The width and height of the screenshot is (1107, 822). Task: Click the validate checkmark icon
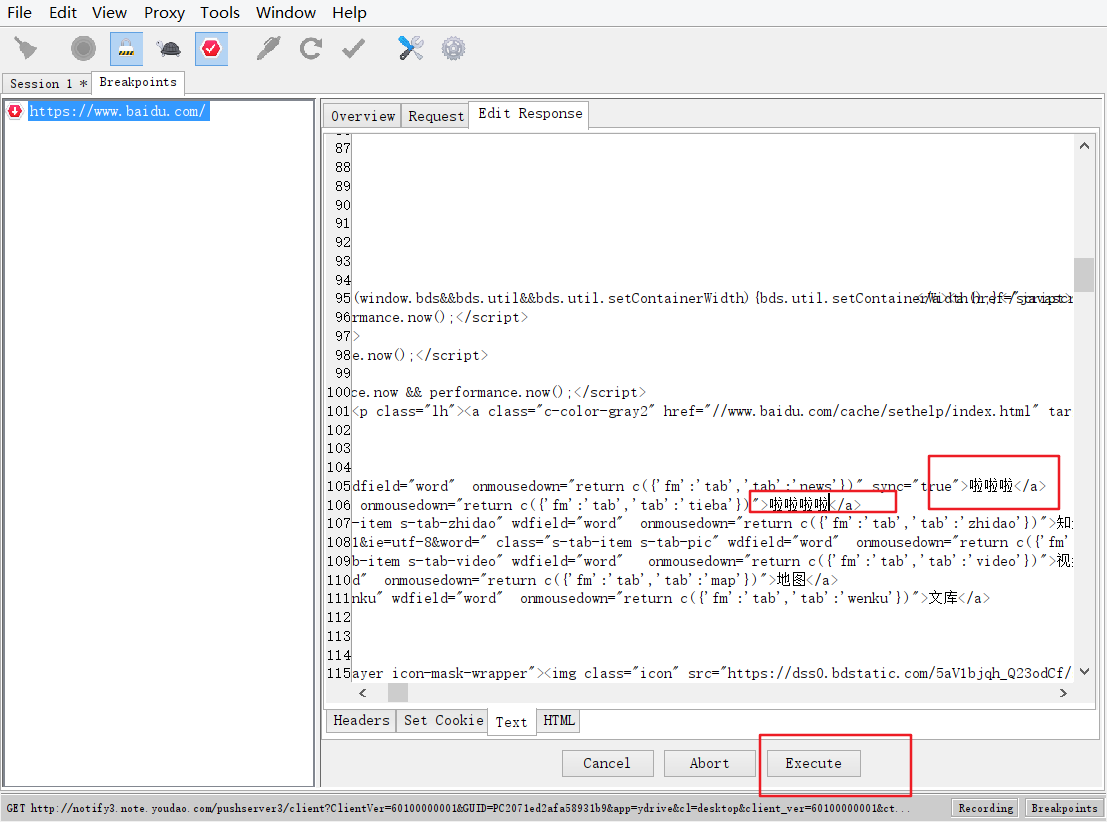pyautogui.click(x=353, y=49)
